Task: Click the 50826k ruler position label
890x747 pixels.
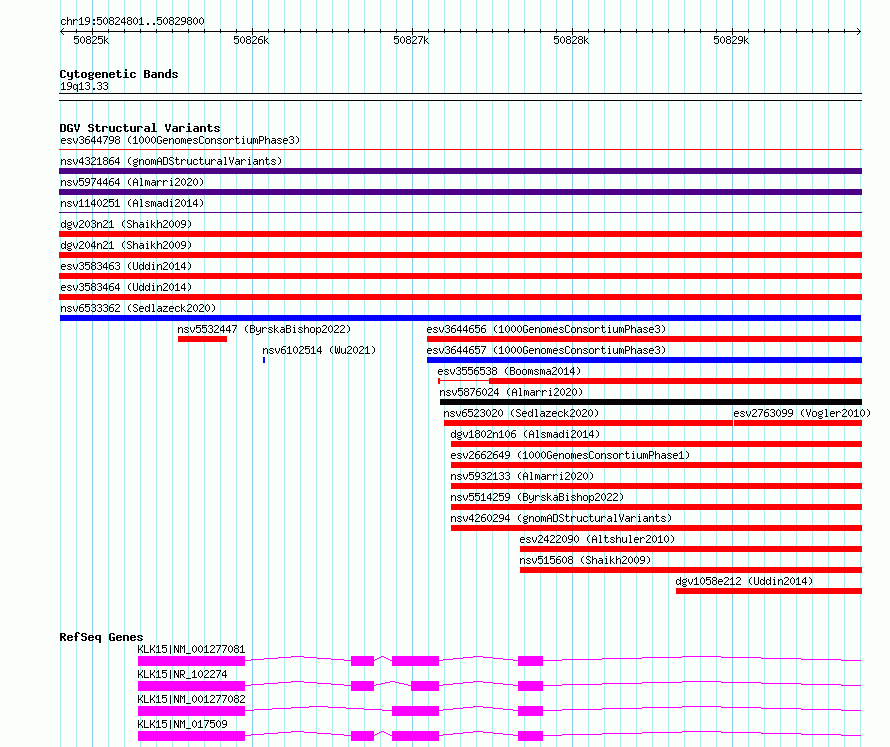Action: 251,40
